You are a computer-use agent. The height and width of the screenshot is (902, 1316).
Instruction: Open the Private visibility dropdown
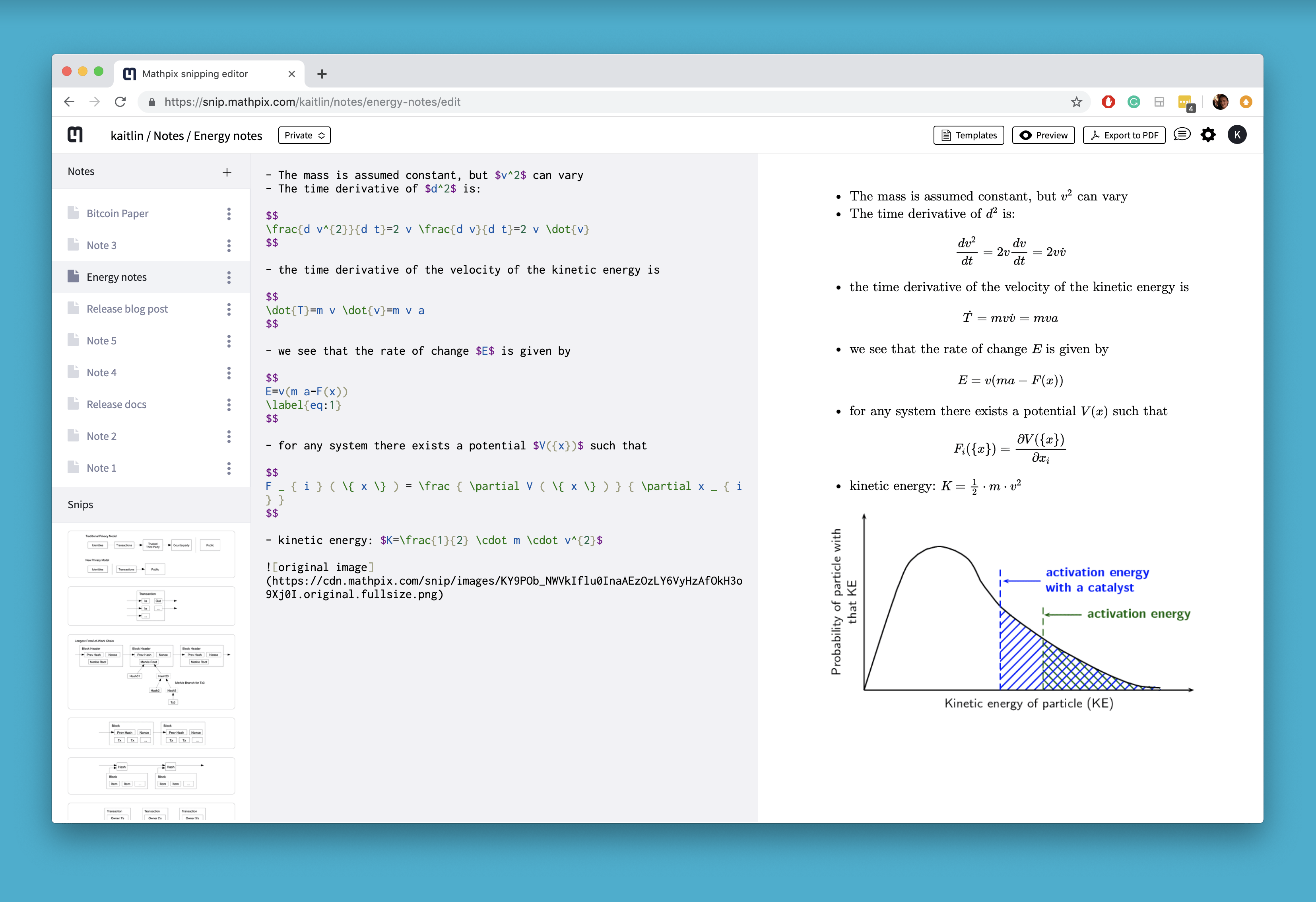point(304,135)
